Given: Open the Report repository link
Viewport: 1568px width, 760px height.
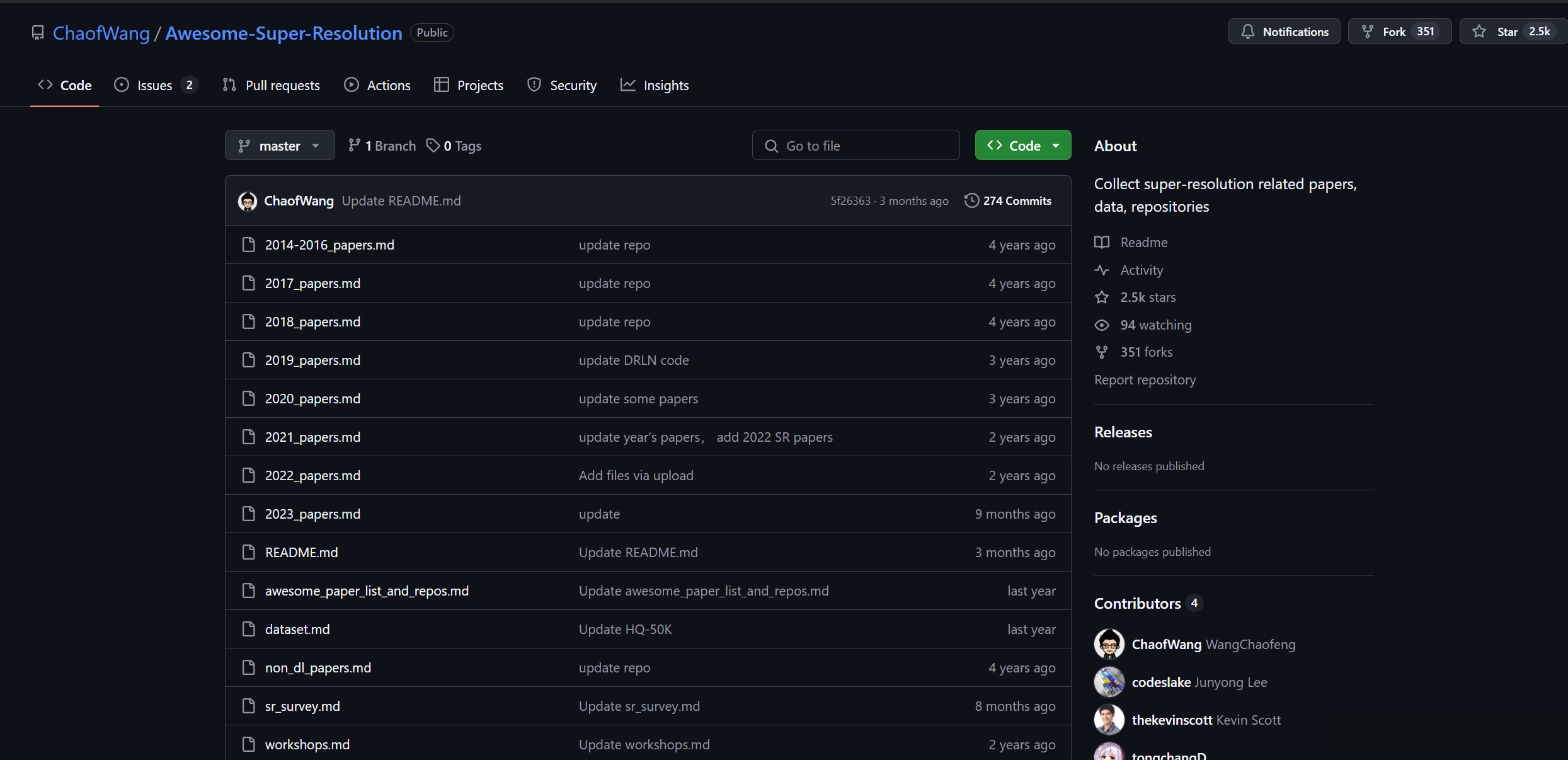Looking at the screenshot, I should point(1145,379).
